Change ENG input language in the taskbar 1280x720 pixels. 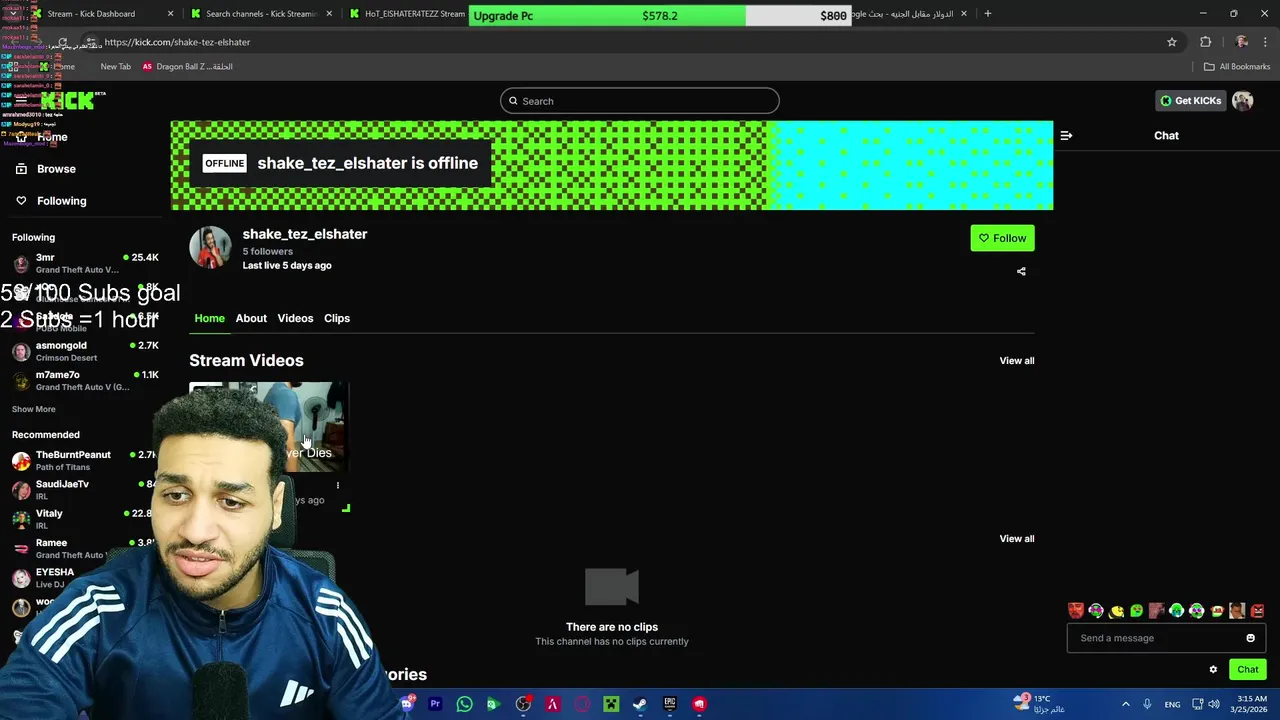1172,704
